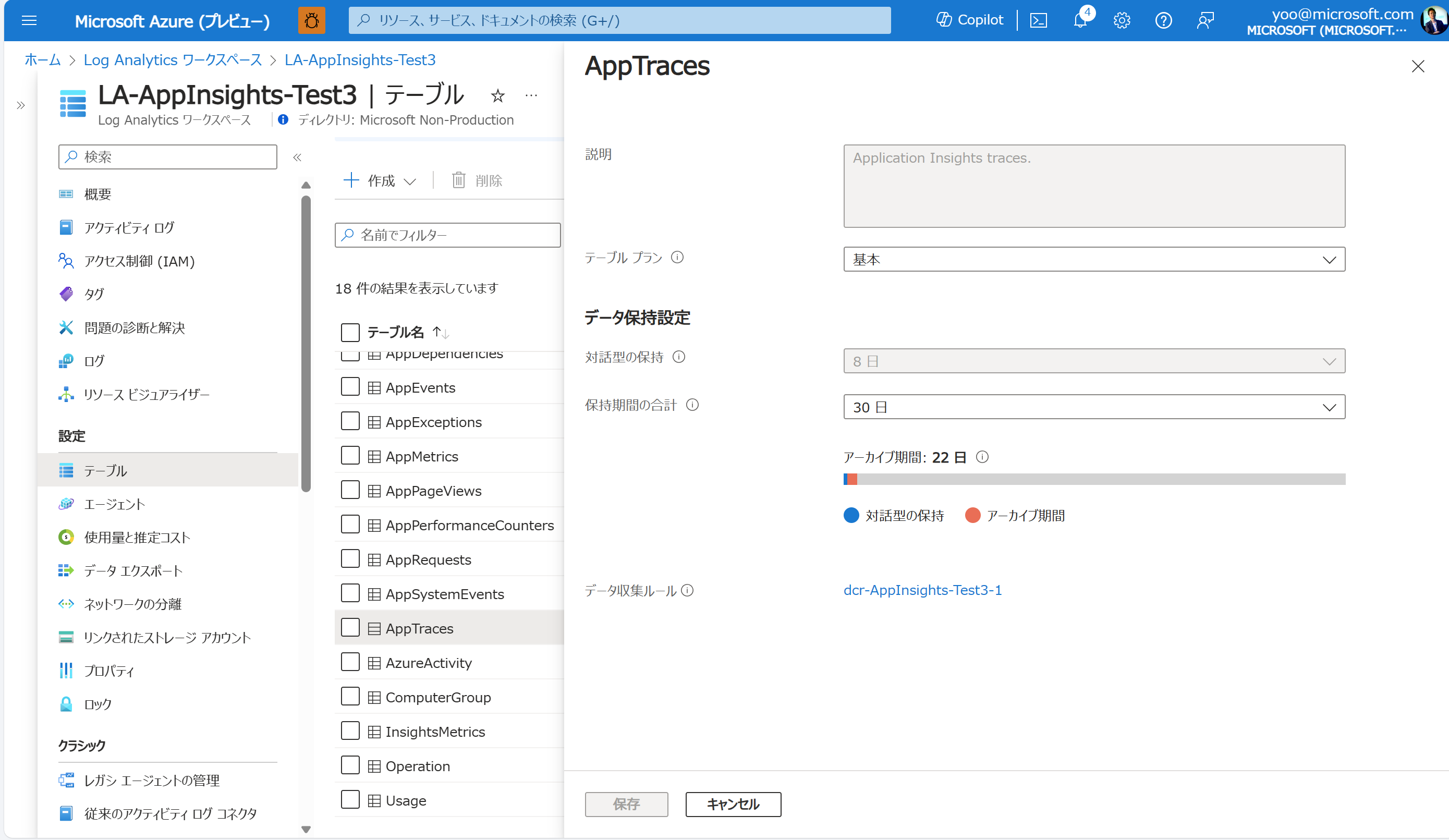This screenshot has width=1449, height=840.
Task: Cancel with the キャンセル button
Action: 733,805
